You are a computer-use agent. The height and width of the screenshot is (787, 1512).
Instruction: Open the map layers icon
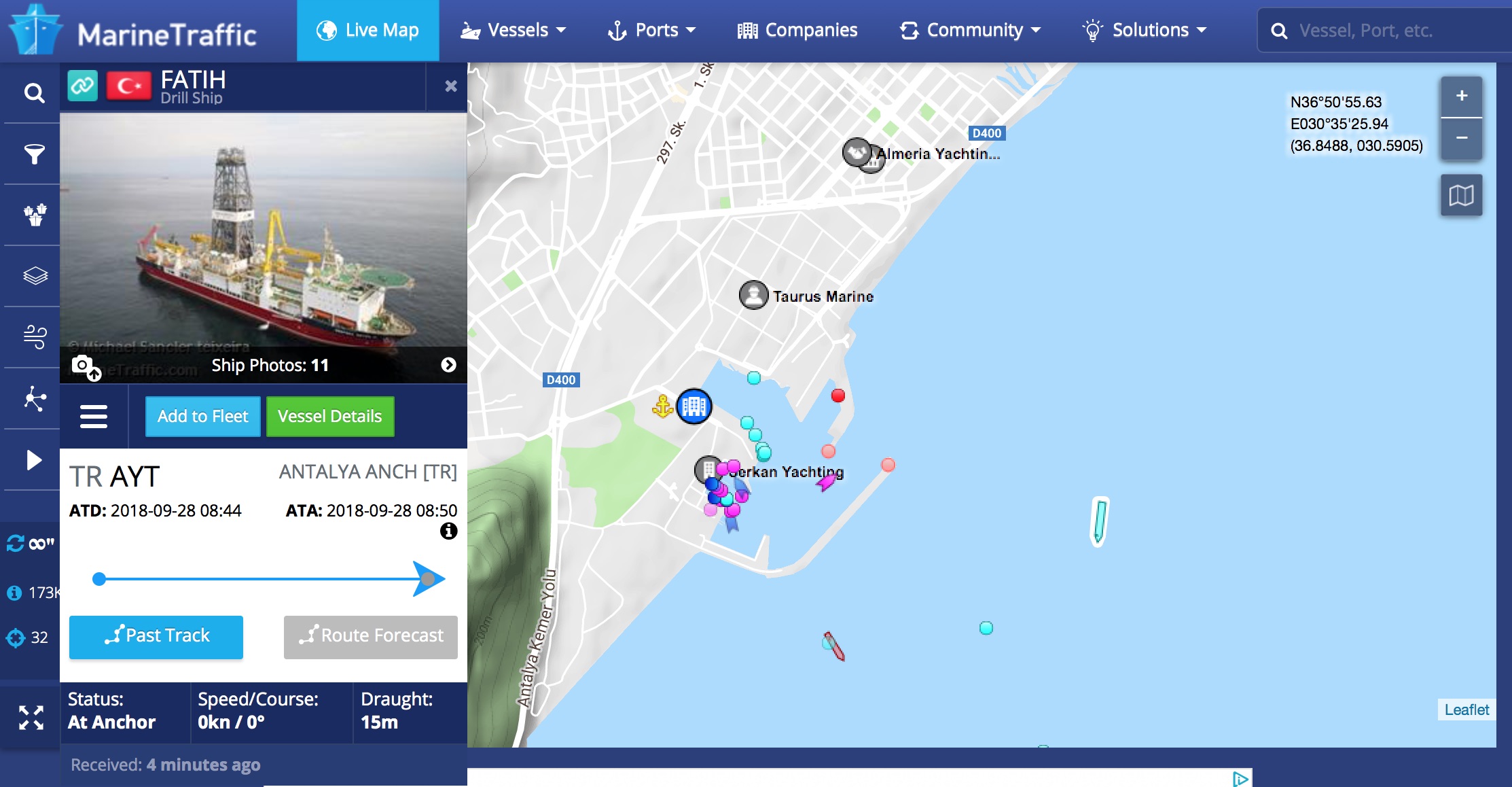[x=34, y=276]
